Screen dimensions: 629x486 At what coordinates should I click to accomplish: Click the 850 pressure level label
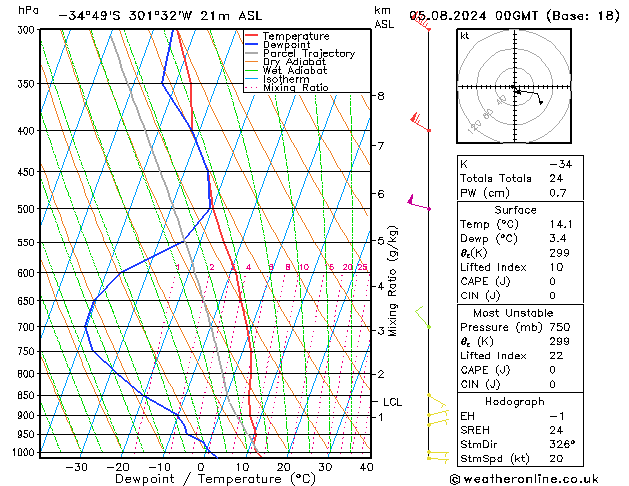[x=28, y=395]
